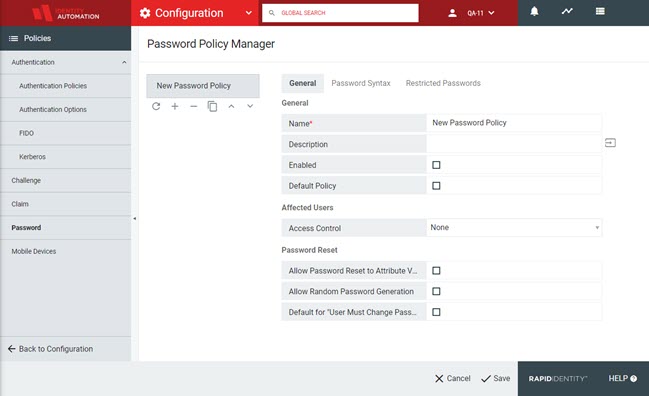
Task: Refresh the password policy list
Action: click(x=156, y=106)
